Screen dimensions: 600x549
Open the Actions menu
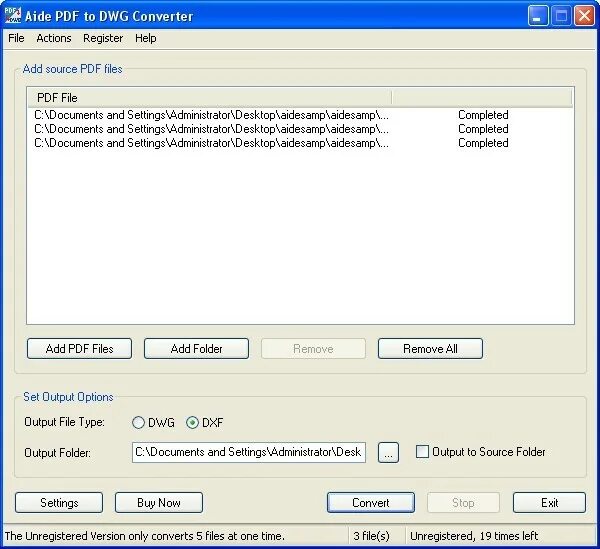(54, 38)
